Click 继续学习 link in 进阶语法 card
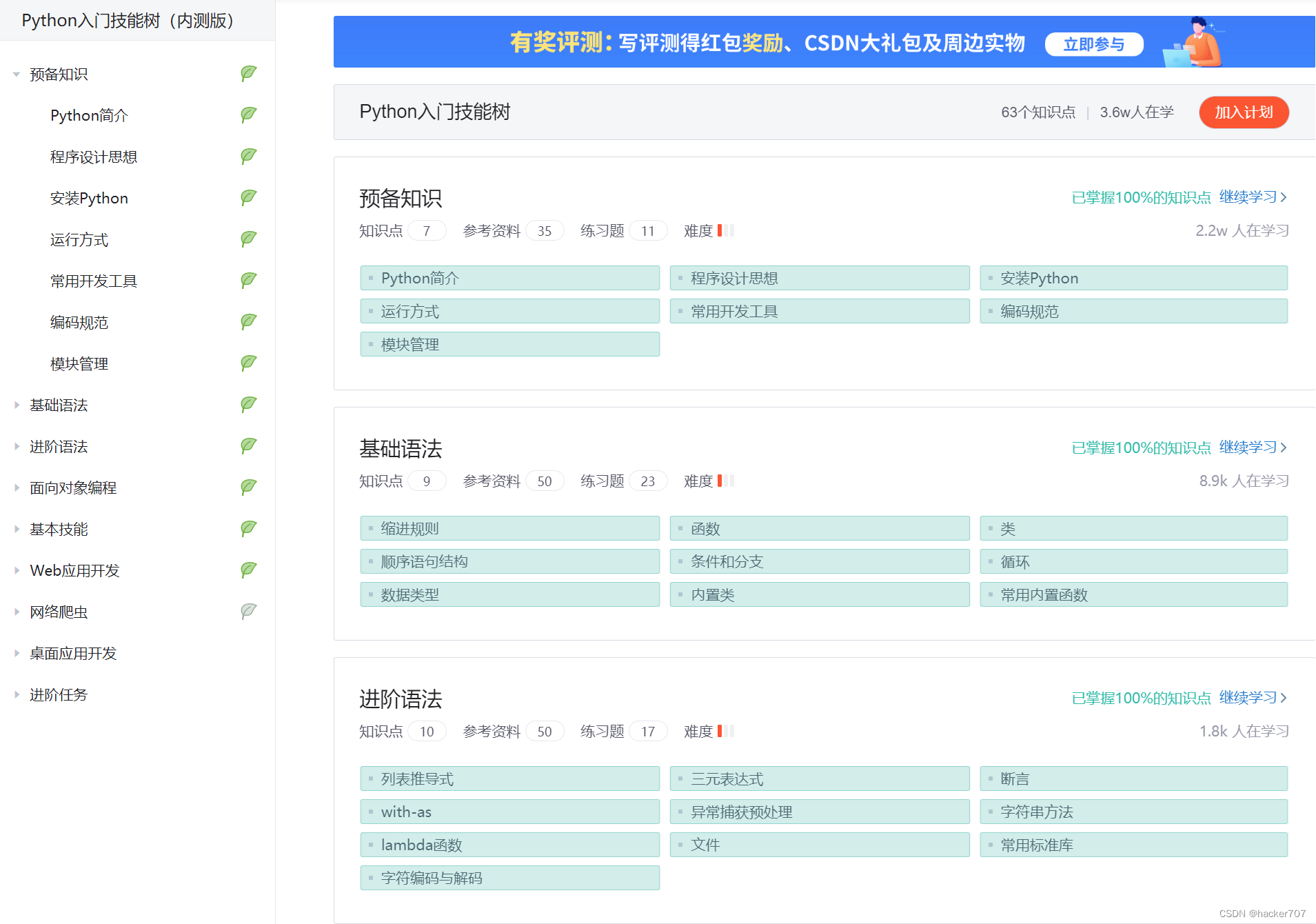 click(1253, 698)
